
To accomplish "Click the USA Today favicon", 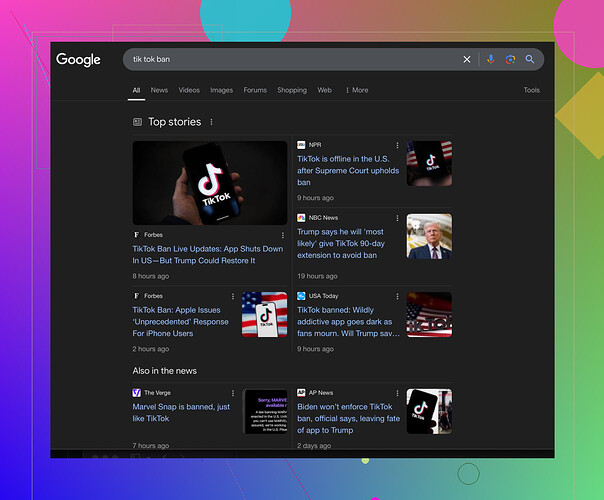I will click(301, 296).
